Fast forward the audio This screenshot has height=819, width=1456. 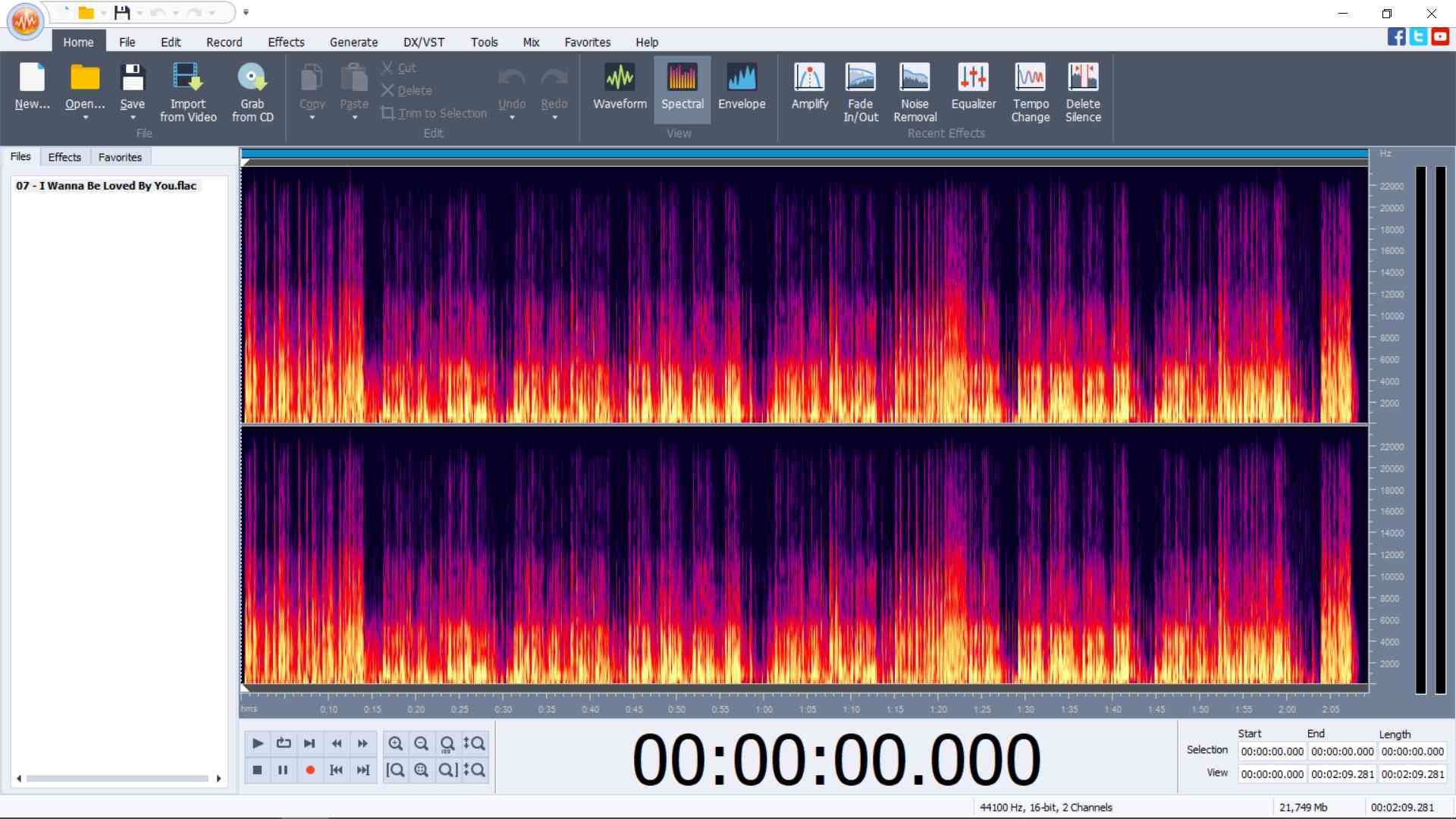point(362,743)
